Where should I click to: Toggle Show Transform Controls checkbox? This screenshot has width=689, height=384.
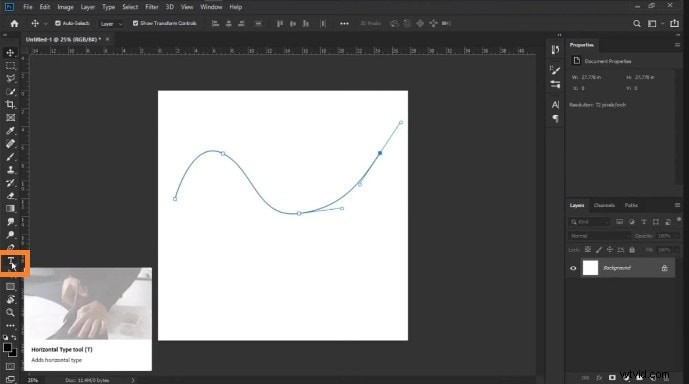[135, 23]
